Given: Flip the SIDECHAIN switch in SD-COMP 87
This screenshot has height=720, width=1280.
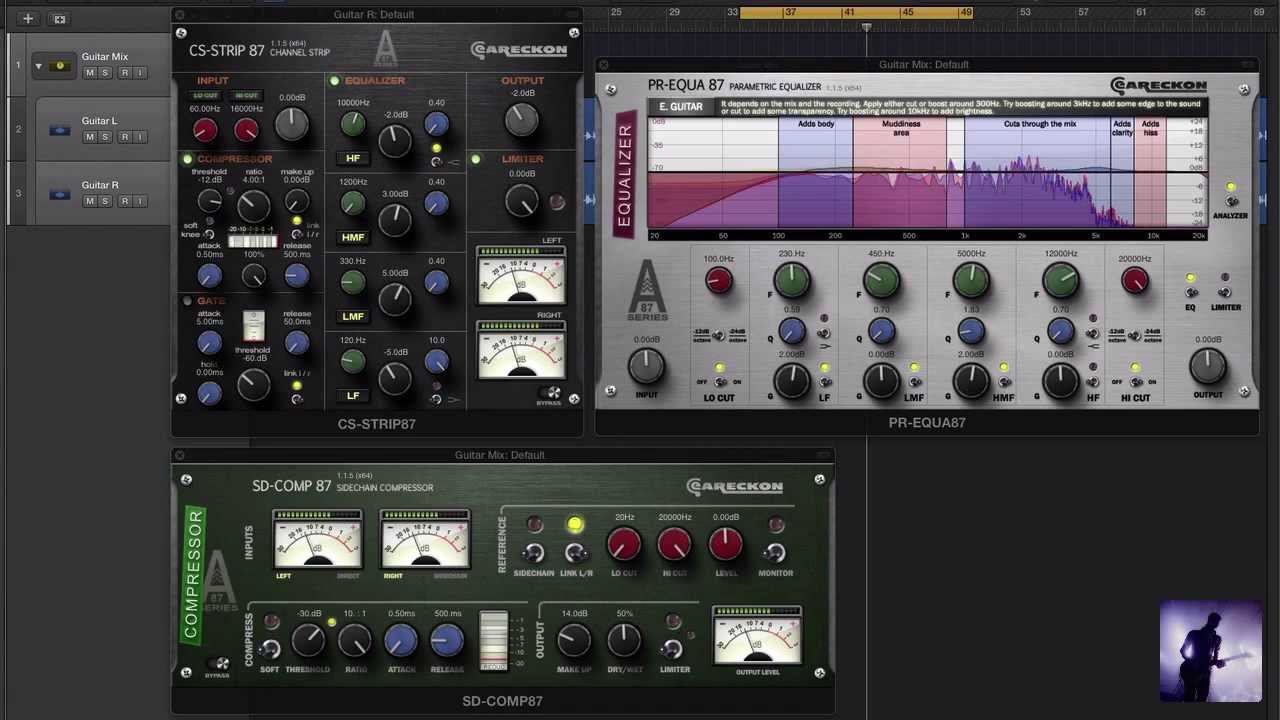Looking at the screenshot, I should [534, 552].
